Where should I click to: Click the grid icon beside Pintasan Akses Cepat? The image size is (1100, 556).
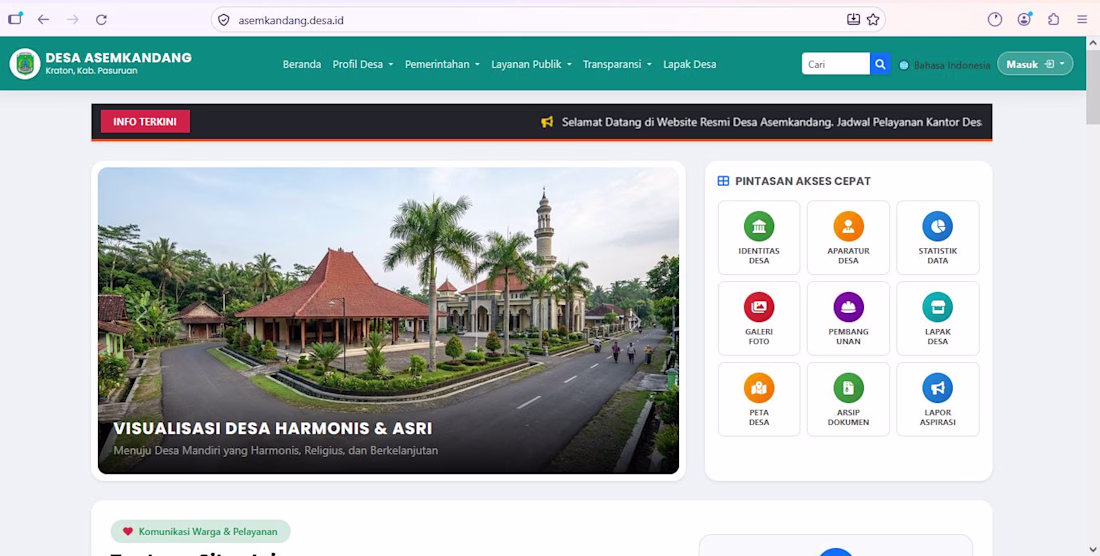723,181
